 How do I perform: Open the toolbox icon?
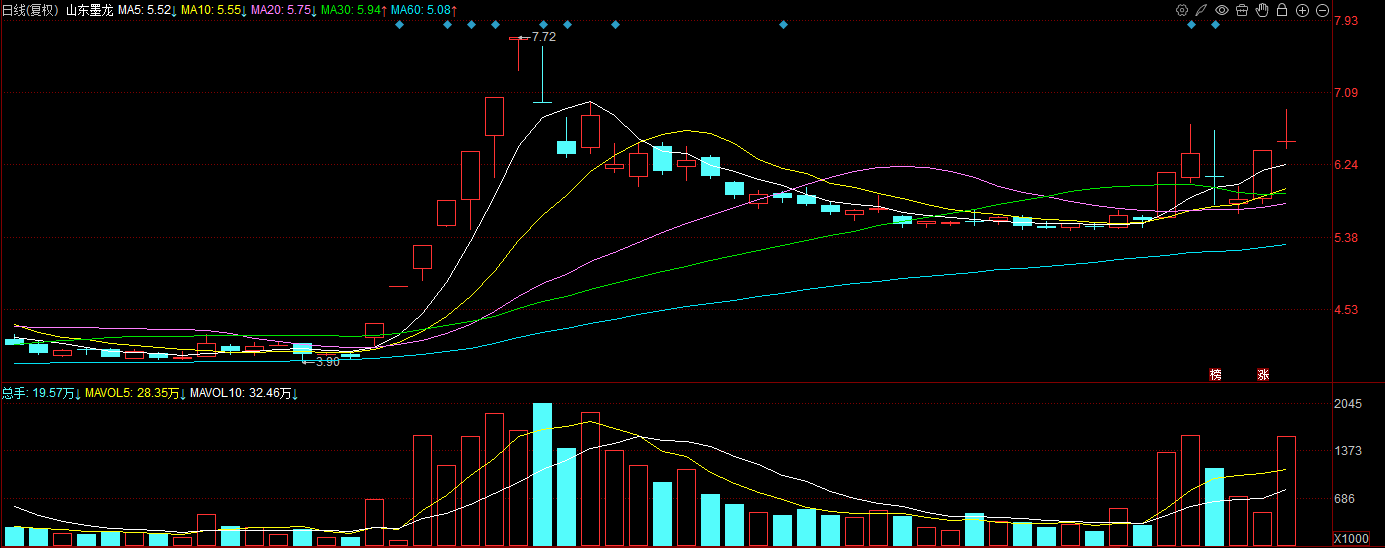1242,10
